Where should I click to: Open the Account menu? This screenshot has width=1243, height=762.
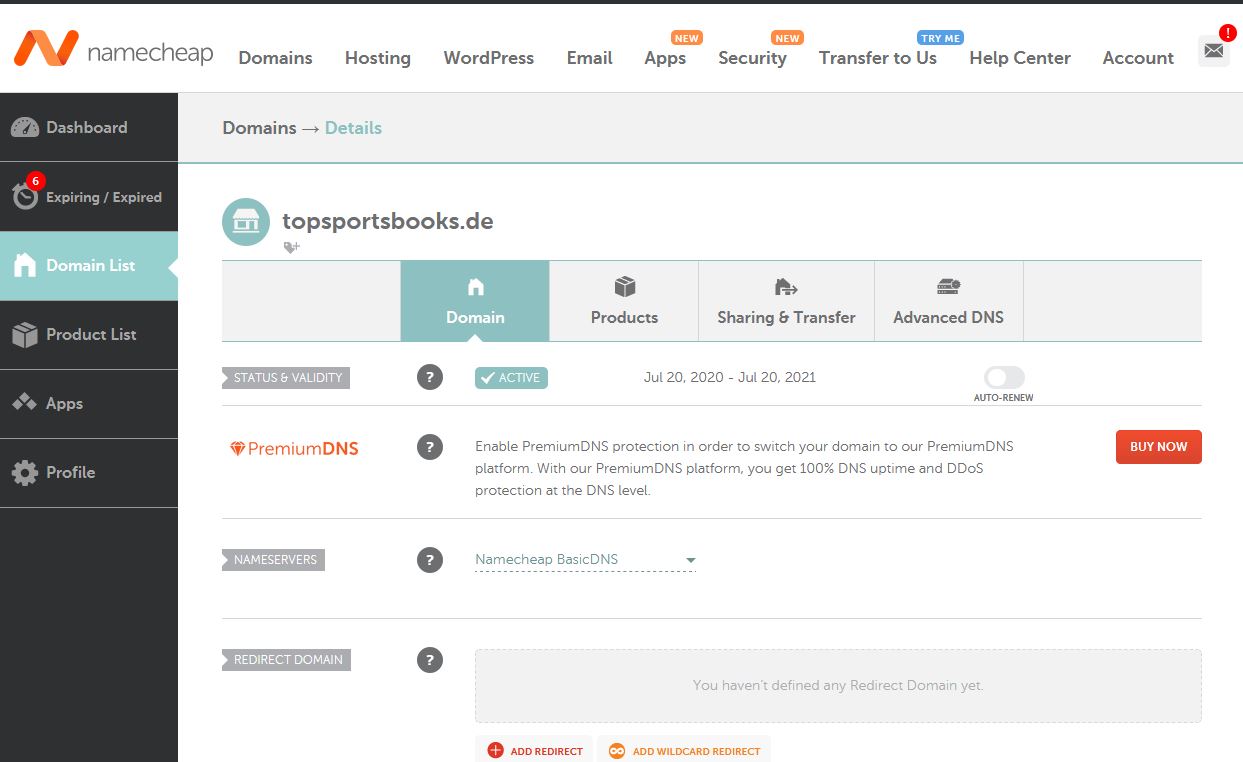click(x=1138, y=58)
